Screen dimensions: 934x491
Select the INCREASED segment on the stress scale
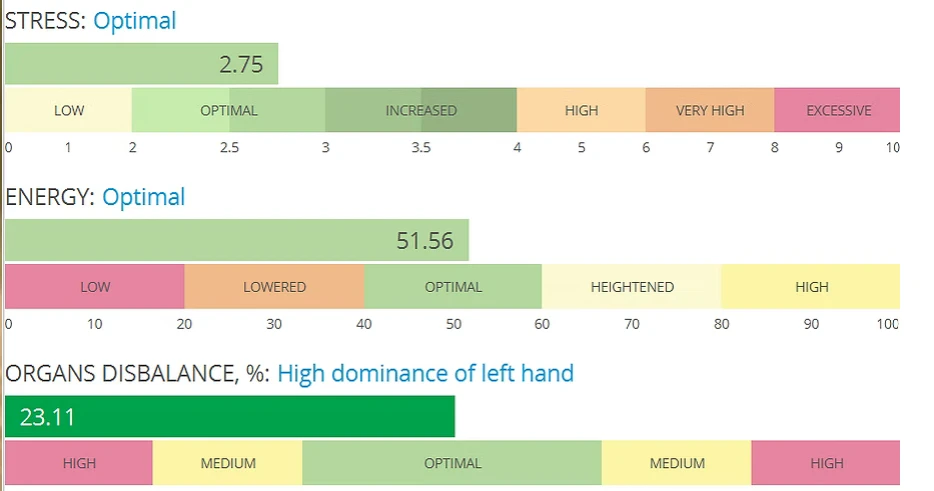[x=421, y=110]
